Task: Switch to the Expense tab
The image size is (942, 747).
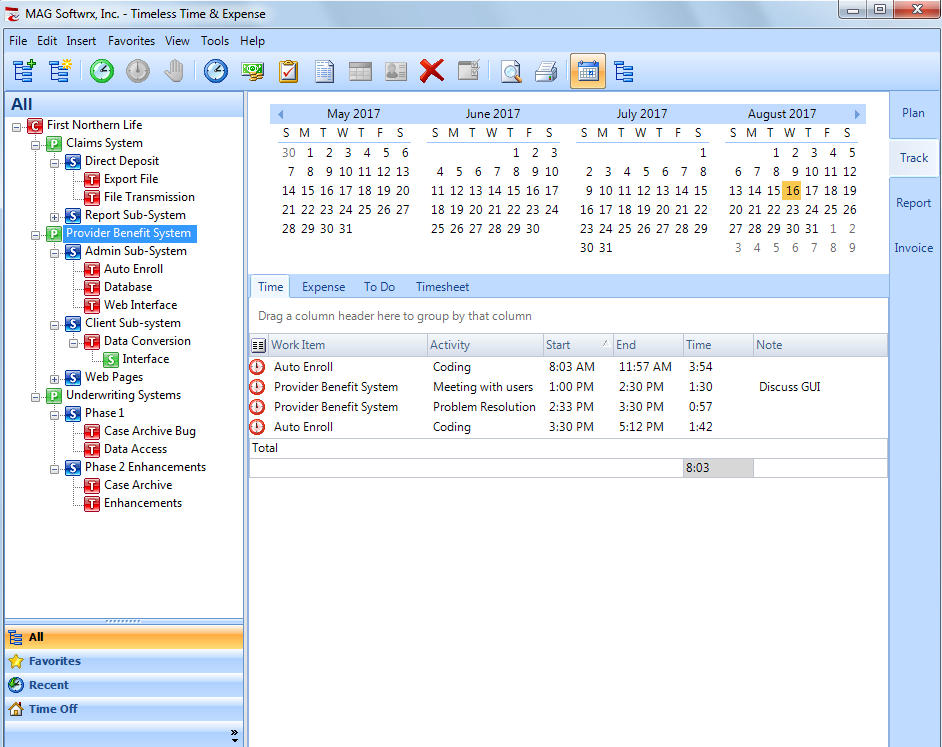Action: tap(323, 287)
